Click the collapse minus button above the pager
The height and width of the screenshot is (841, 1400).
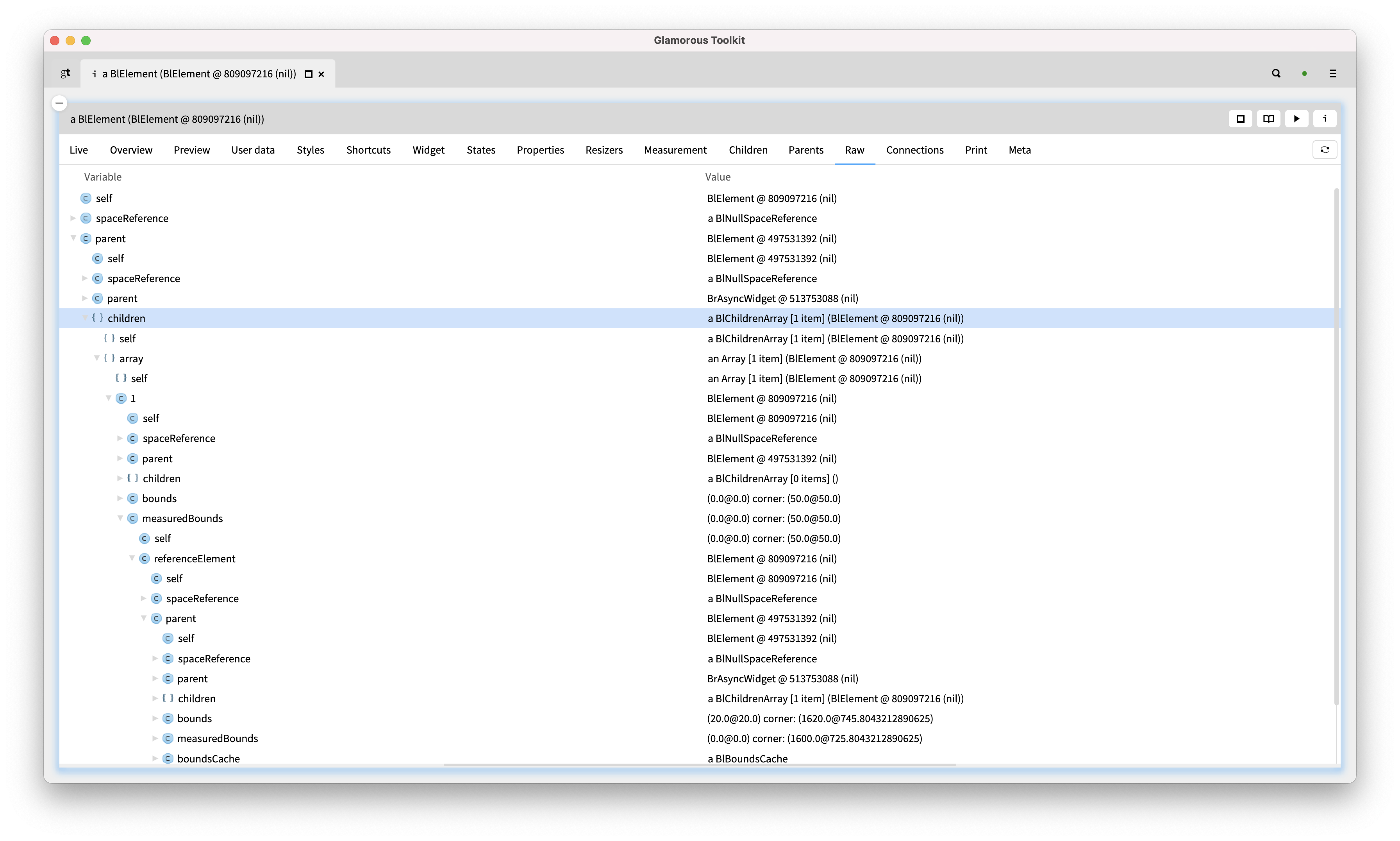[59, 103]
